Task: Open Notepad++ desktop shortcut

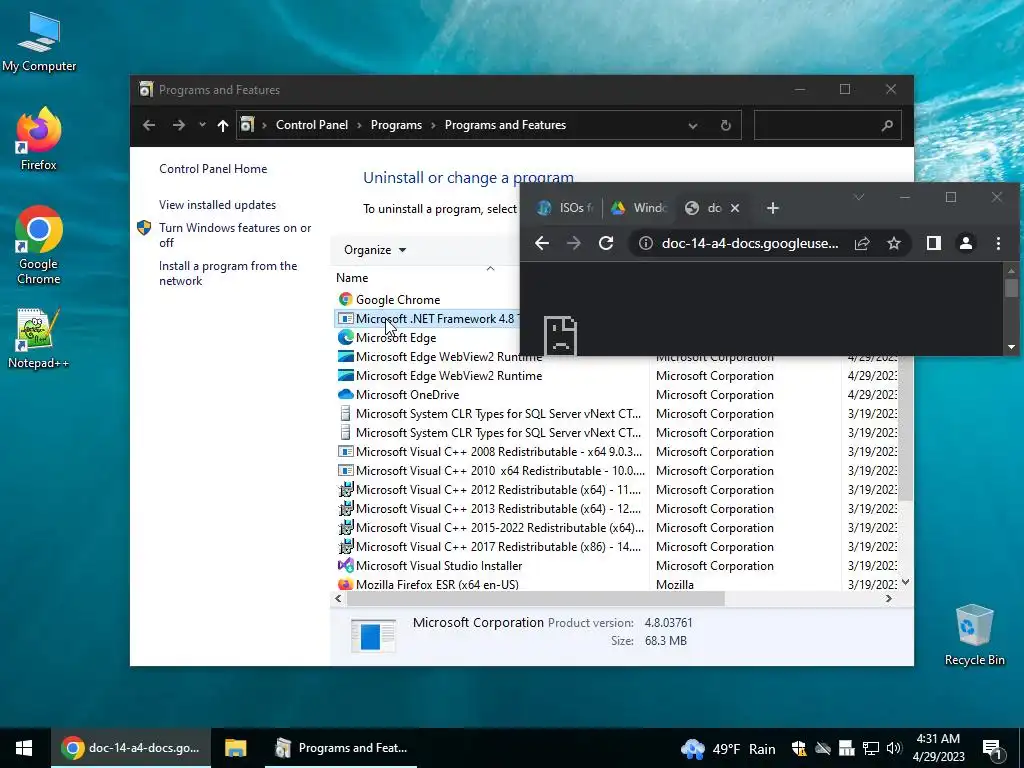Action: 39,338
